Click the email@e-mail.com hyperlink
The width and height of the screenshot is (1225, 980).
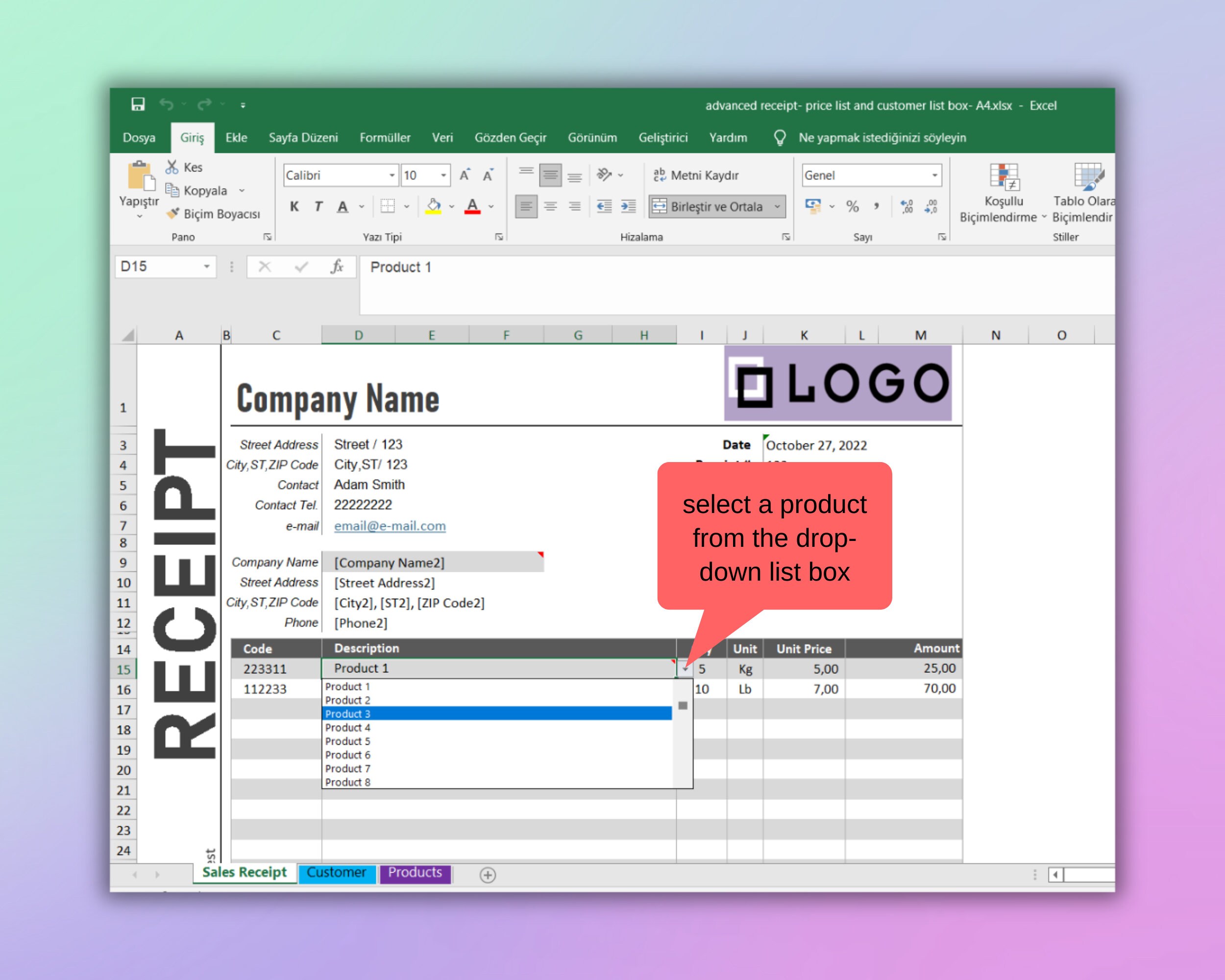389,525
